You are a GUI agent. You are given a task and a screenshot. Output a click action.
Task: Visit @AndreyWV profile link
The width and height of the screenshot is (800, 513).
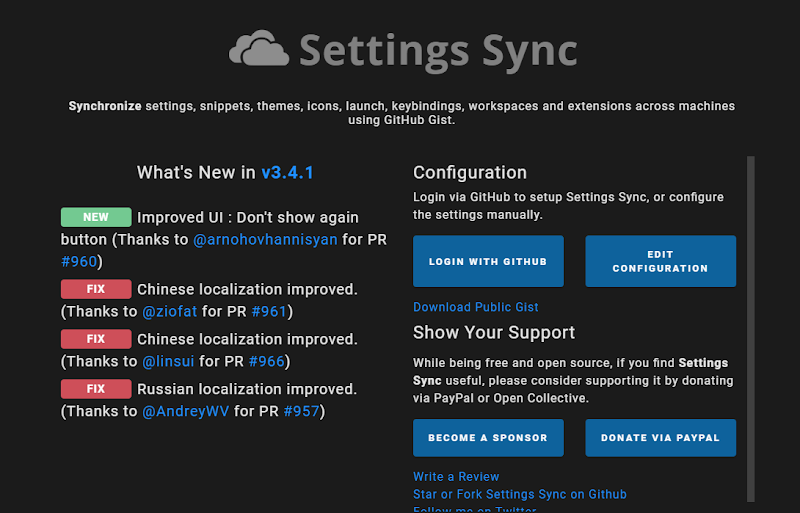(186, 412)
